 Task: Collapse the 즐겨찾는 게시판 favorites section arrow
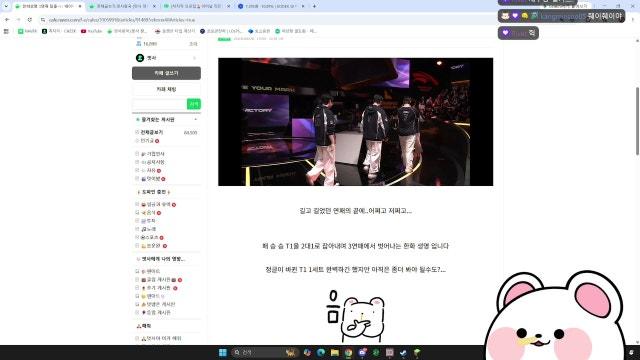[x=196, y=120]
